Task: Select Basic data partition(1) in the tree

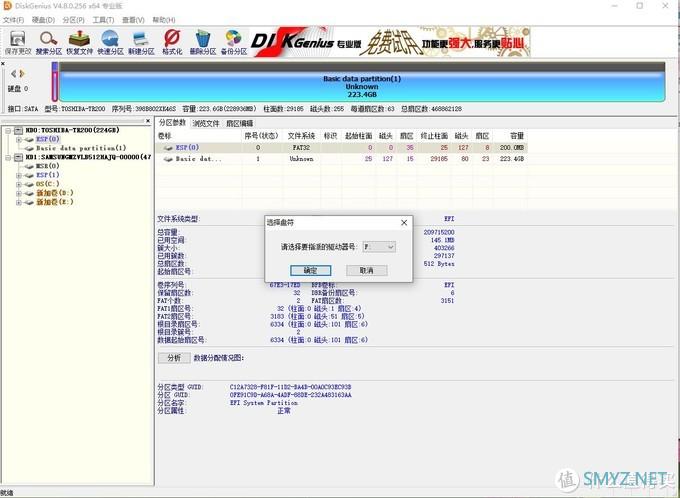Action: pos(81,148)
